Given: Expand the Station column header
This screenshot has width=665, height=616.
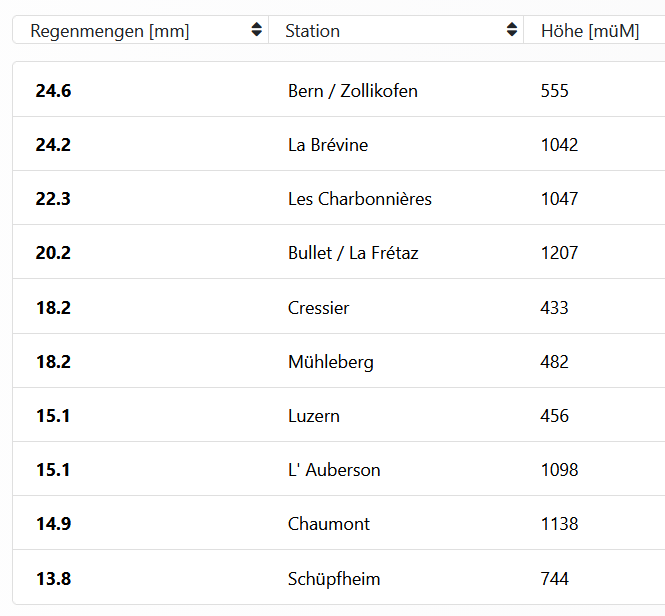Looking at the screenshot, I should pyautogui.click(x=313, y=31).
